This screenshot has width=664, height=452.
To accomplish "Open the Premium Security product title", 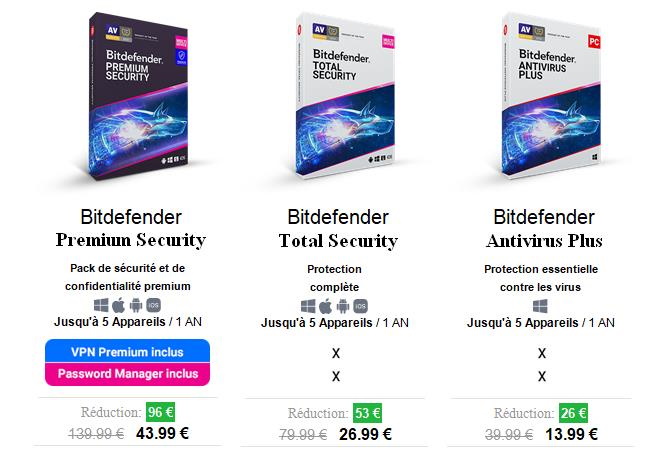I will point(131,240).
